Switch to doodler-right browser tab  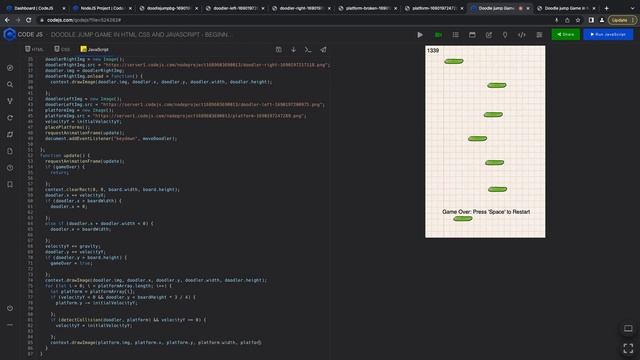[x=301, y=8]
